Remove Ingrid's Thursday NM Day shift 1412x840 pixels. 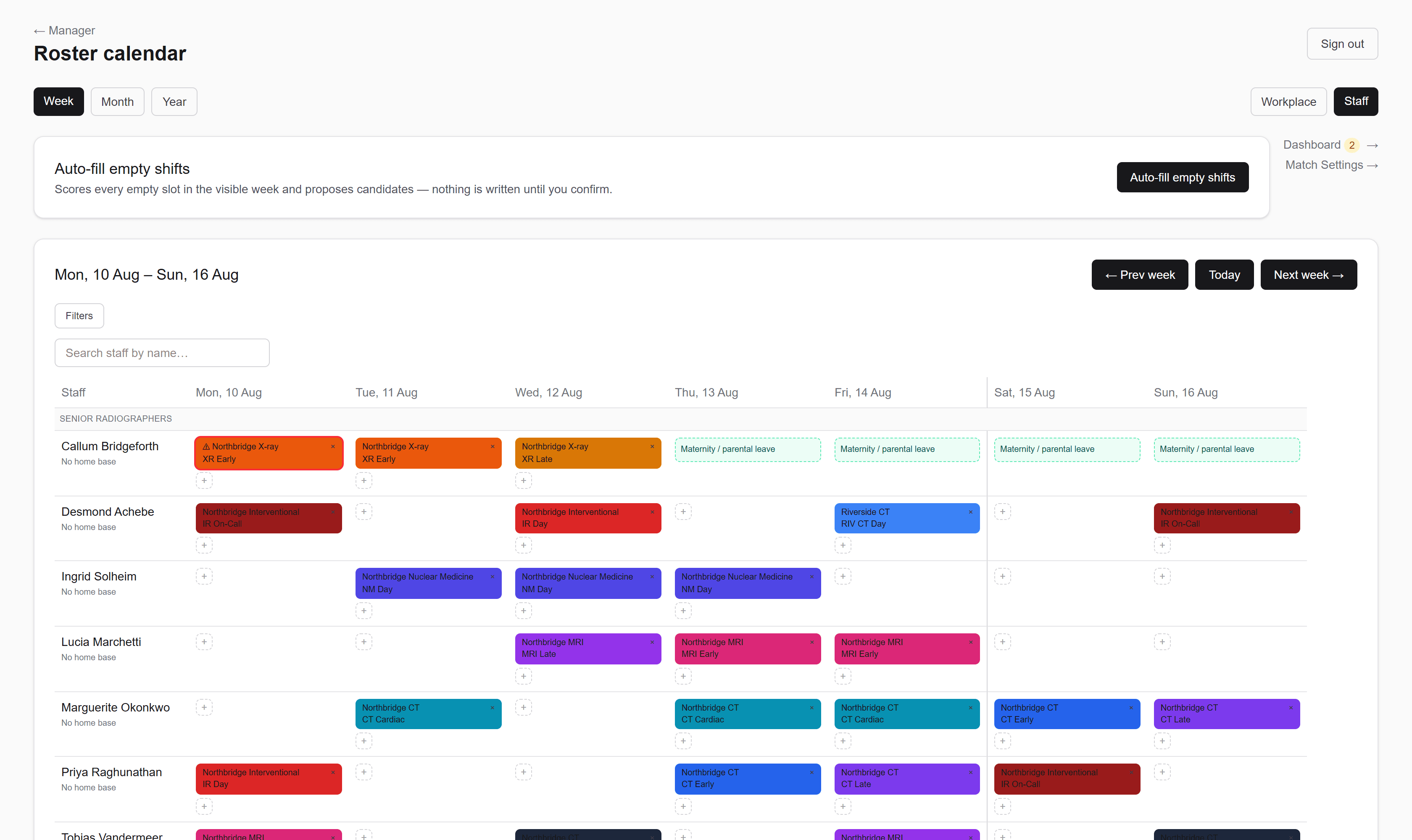pyautogui.click(x=812, y=577)
